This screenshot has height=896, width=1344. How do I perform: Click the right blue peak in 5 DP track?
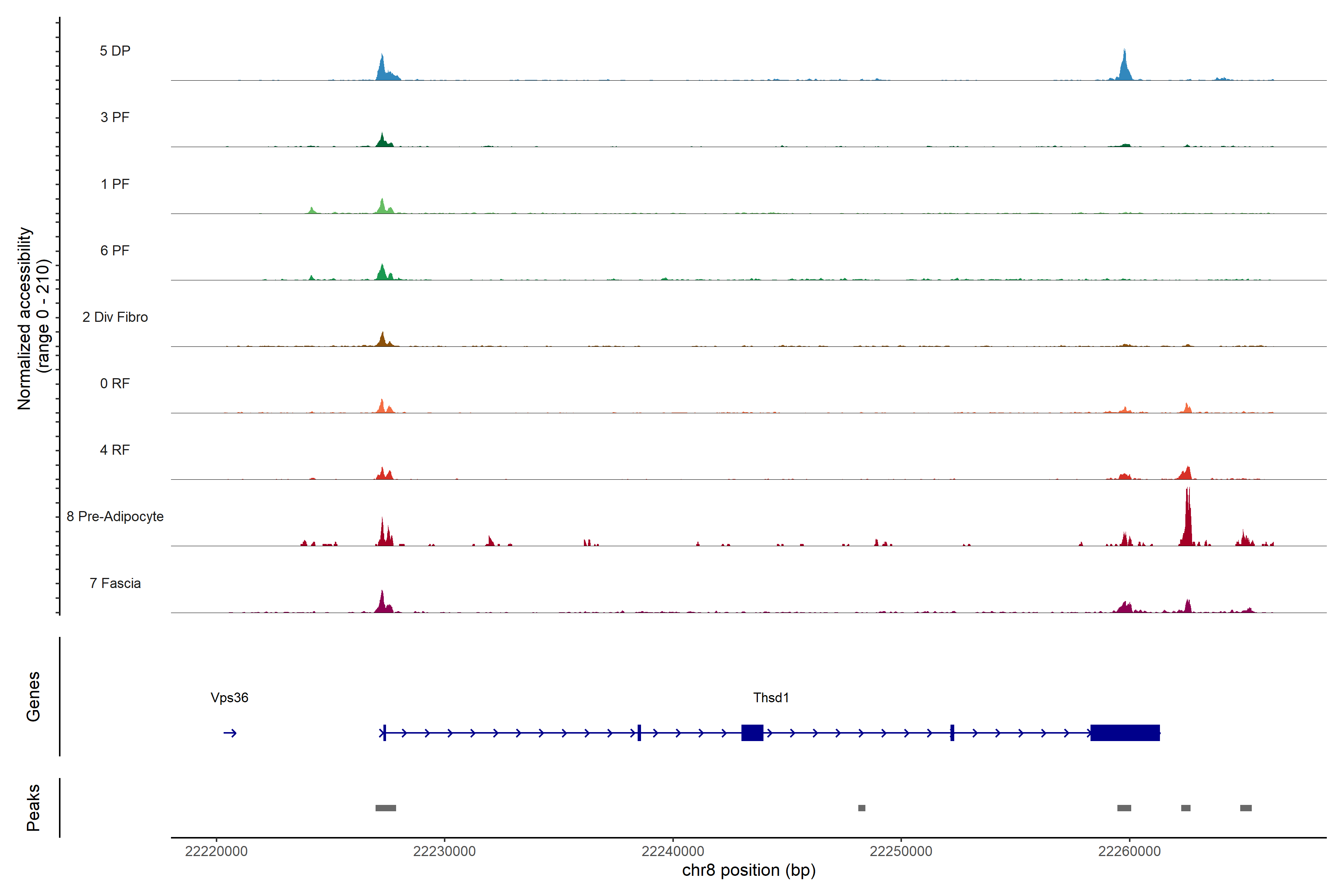[1124, 69]
